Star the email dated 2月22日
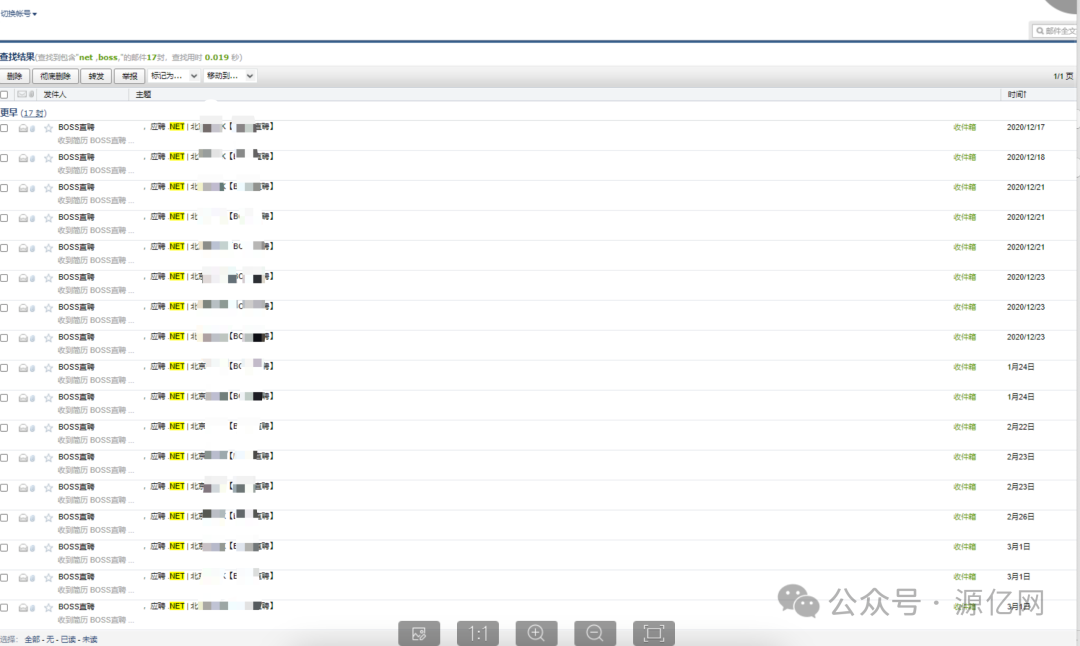Screen dimensions: 1080x646 (x=48, y=428)
